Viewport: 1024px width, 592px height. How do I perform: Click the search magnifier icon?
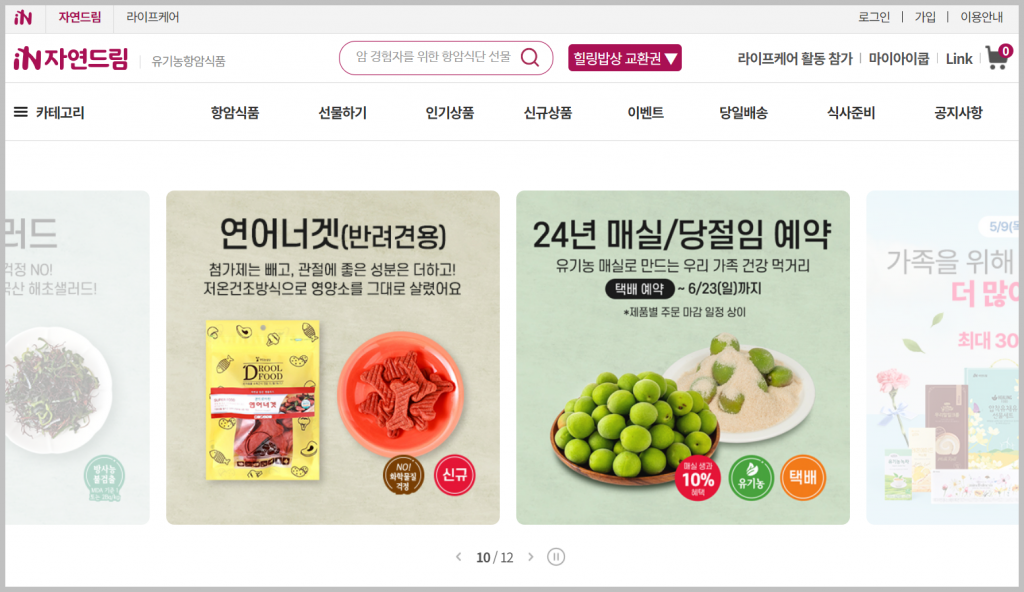[530, 58]
